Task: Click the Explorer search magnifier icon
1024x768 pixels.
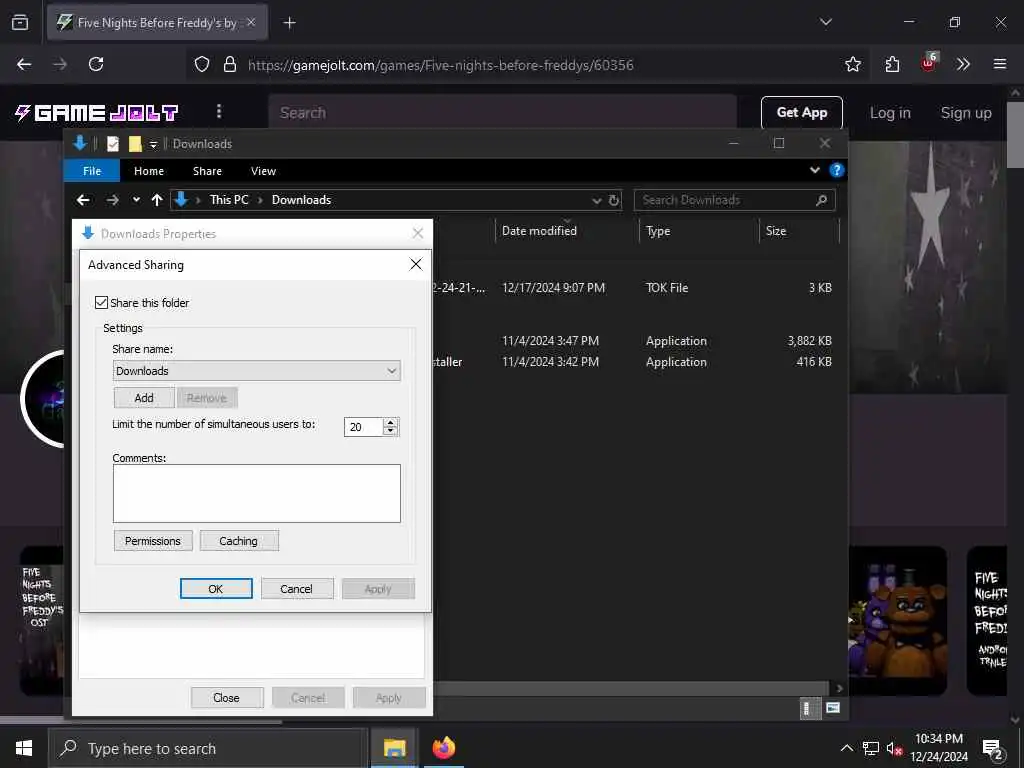Action: pyautogui.click(x=822, y=200)
